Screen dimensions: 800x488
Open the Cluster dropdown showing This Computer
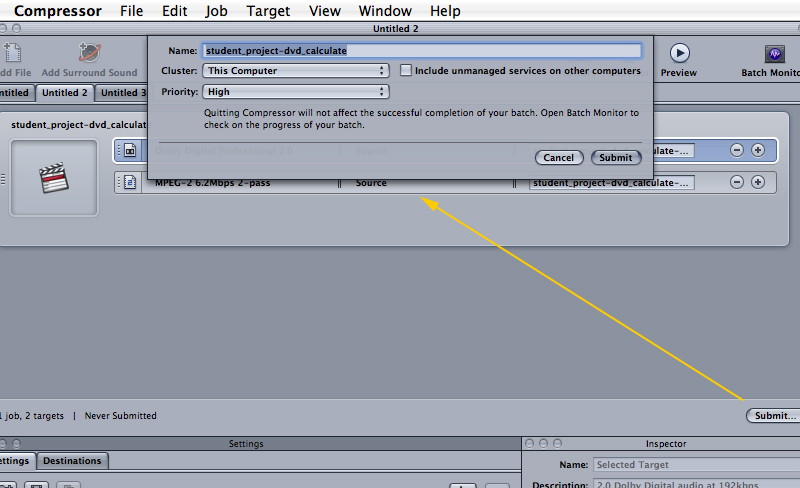tap(295, 71)
